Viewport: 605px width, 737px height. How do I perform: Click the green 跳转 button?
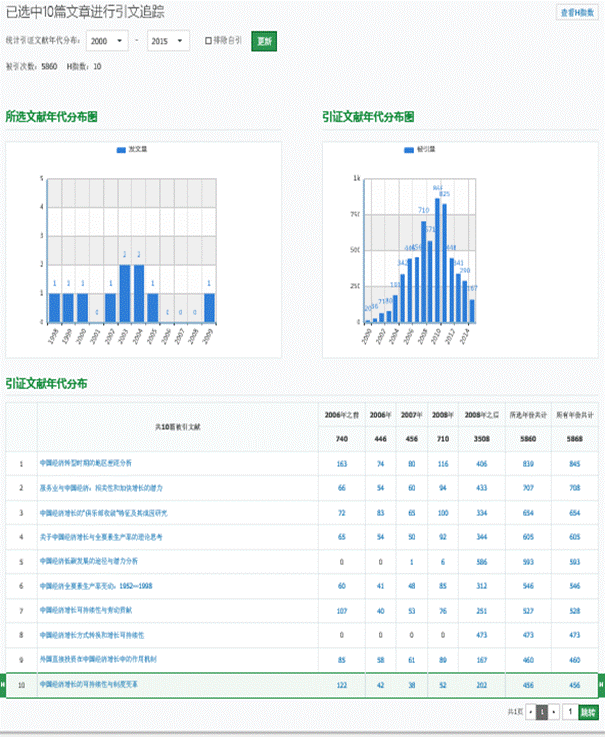[x=588, y=712]
